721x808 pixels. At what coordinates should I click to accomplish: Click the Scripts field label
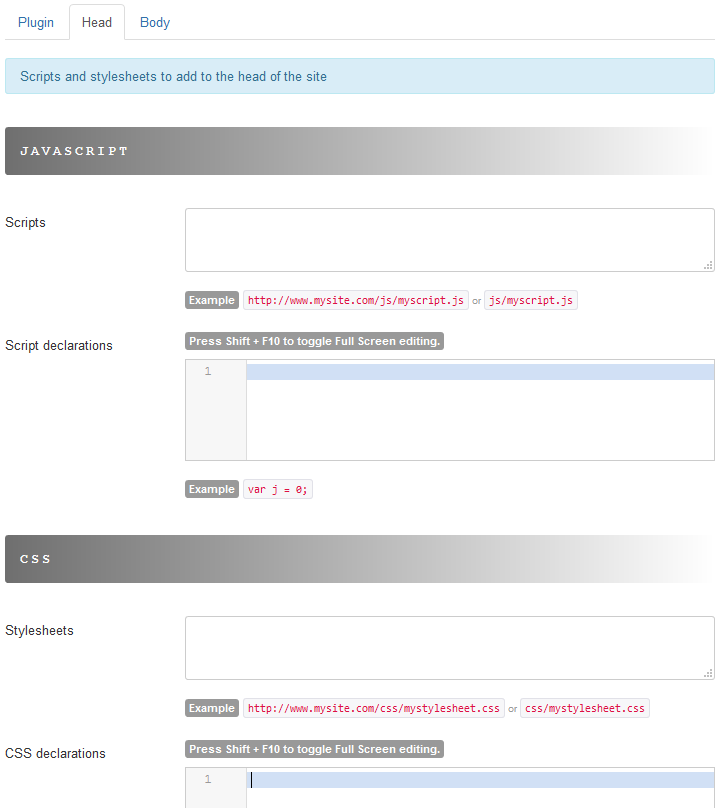pos(26,222)
